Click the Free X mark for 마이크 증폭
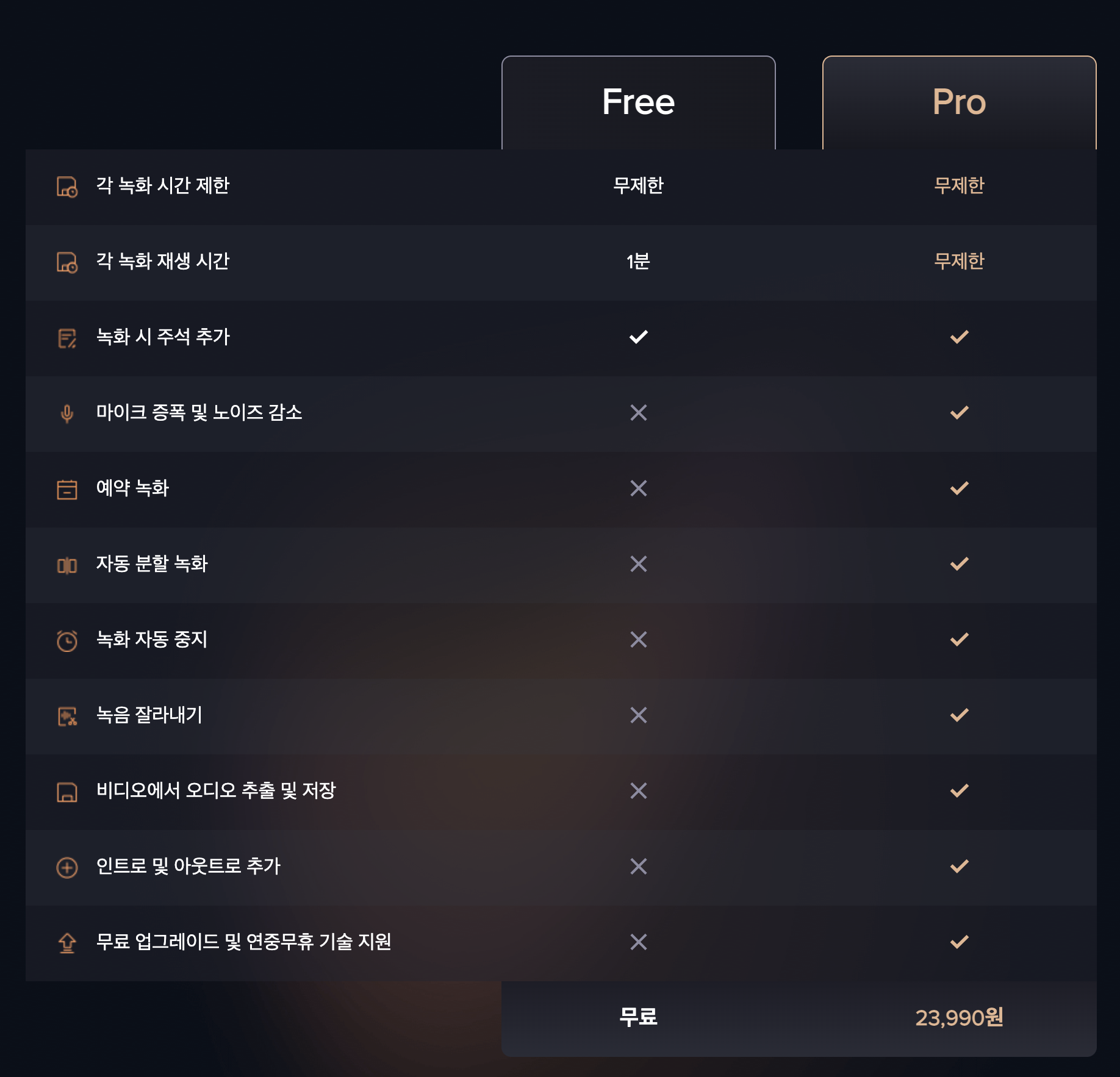This screenshot has height=1077, width=1120. [638, 413]
